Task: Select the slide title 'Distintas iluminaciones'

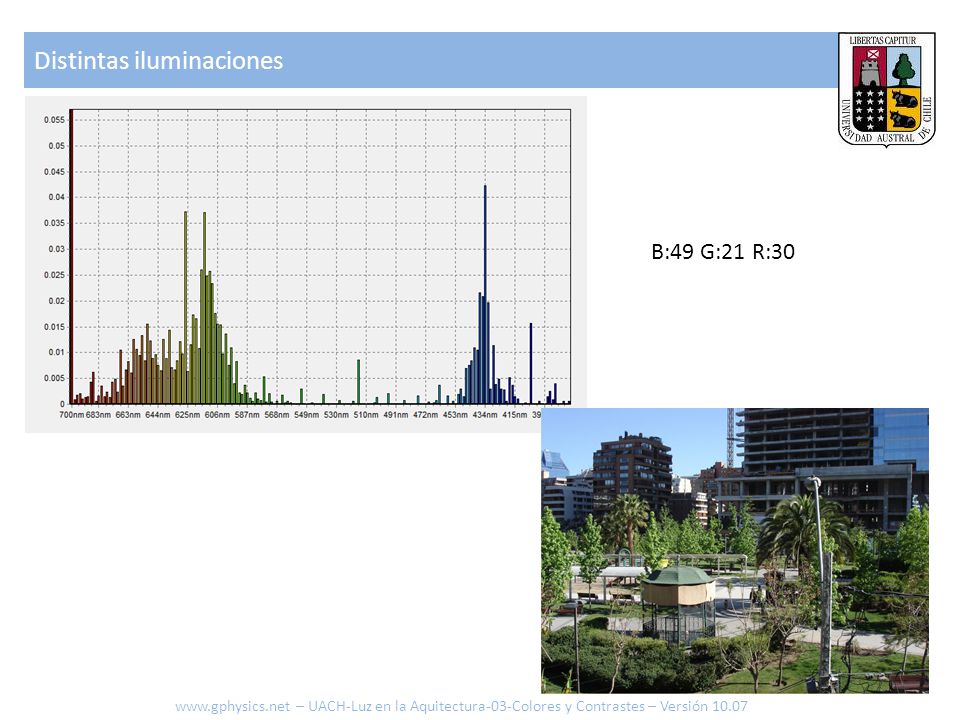Action: [159, 61]
